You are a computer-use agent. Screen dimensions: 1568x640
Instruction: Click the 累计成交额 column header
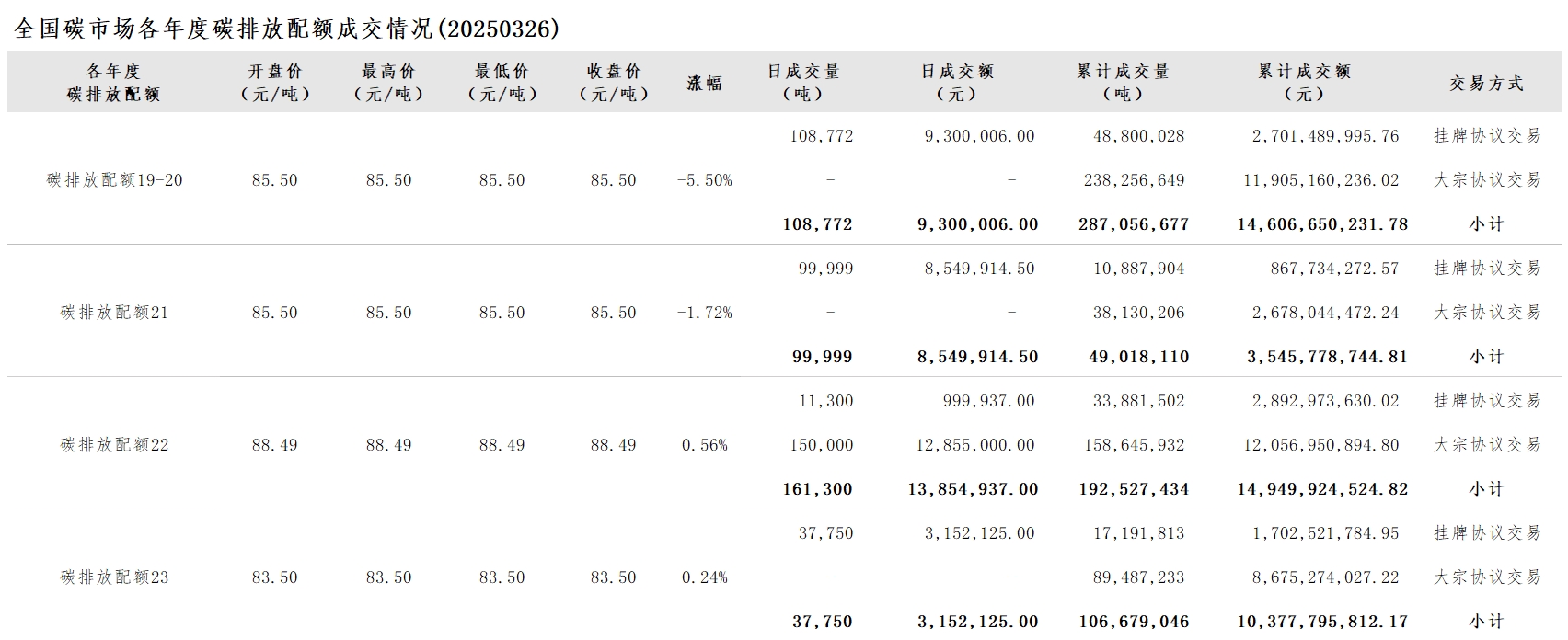click(x=1304, y=83)
